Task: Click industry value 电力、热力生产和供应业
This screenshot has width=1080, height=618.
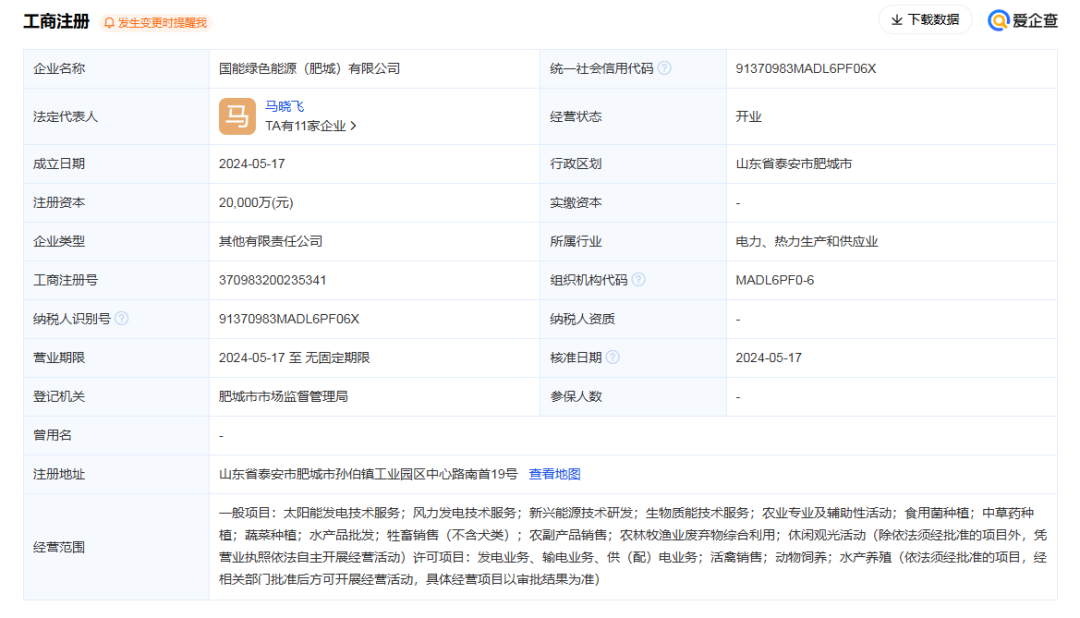Action: (x=806, y=241)
